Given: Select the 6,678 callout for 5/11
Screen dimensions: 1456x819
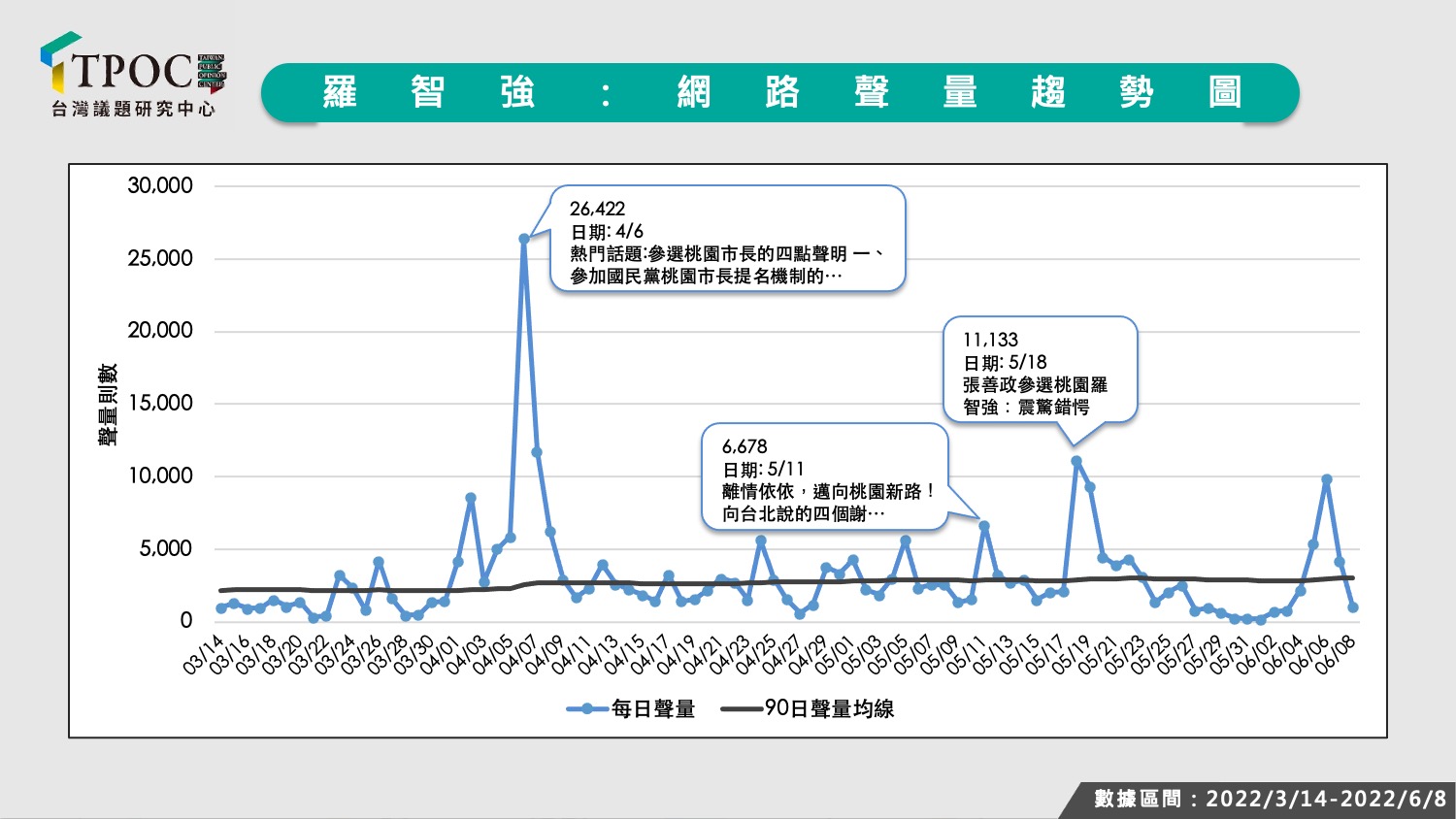Looking at the screenshot, I should (825, 476).
